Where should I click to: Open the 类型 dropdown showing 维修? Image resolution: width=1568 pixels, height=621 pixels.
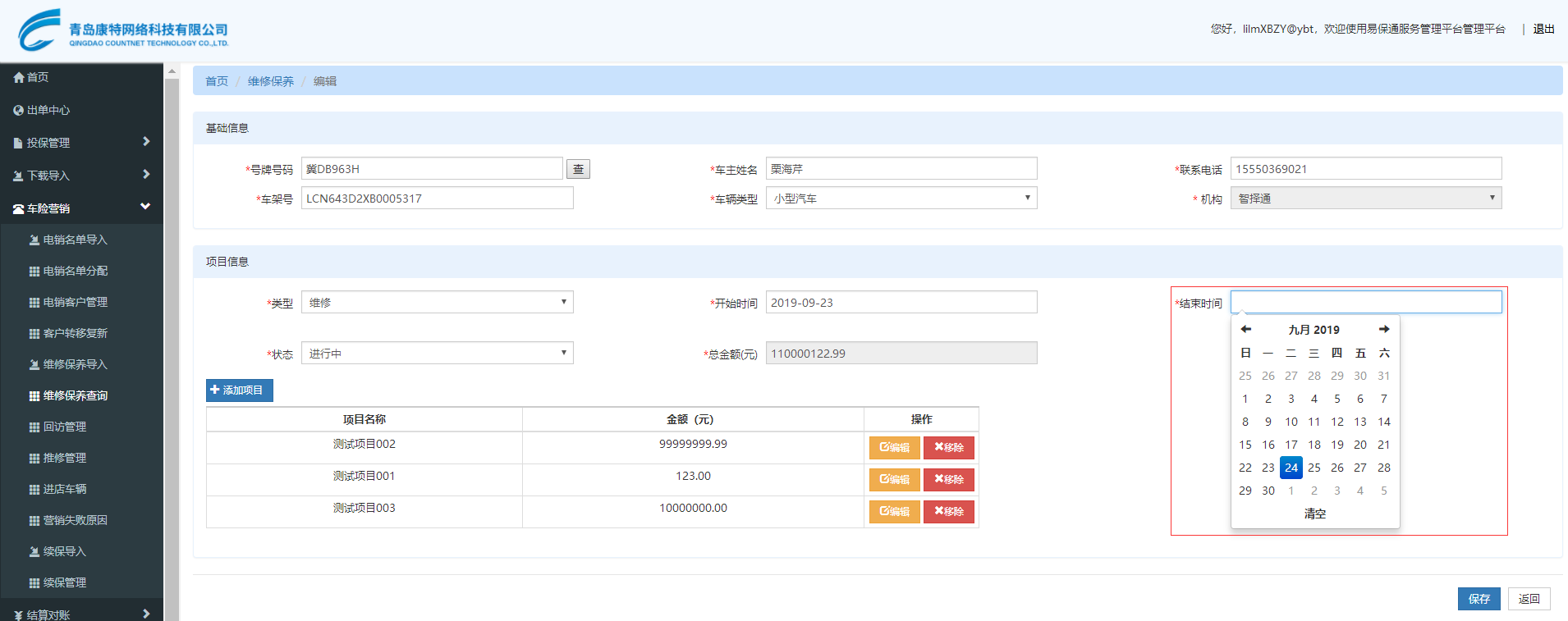(437, 303)
